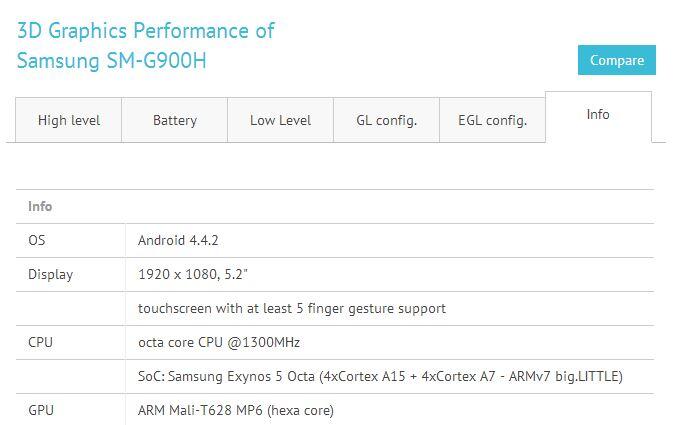Switch to the High level tab
This screenshot has width=673, height=425.
tap(69, 120)
